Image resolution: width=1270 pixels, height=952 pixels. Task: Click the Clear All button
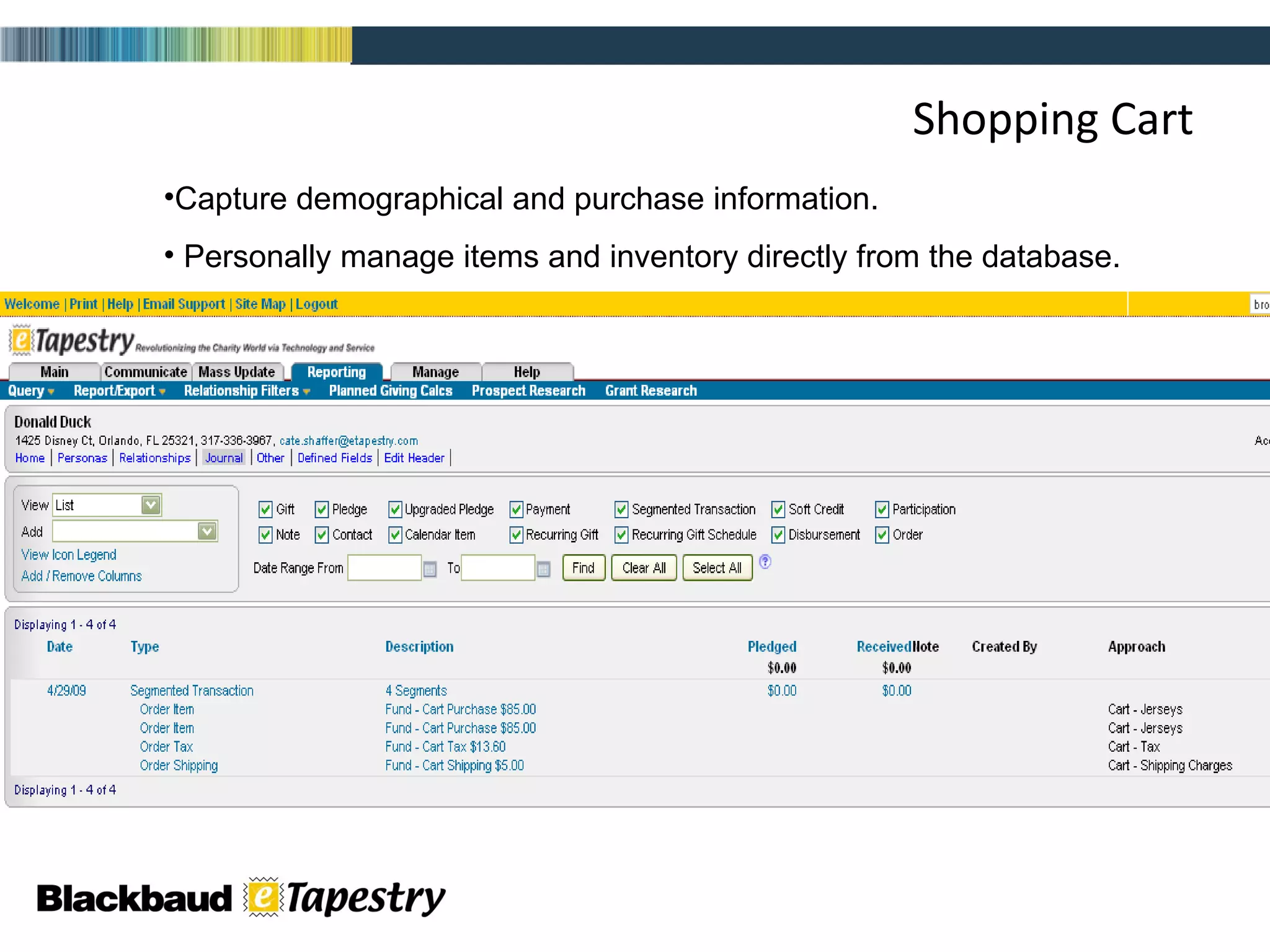644,568
